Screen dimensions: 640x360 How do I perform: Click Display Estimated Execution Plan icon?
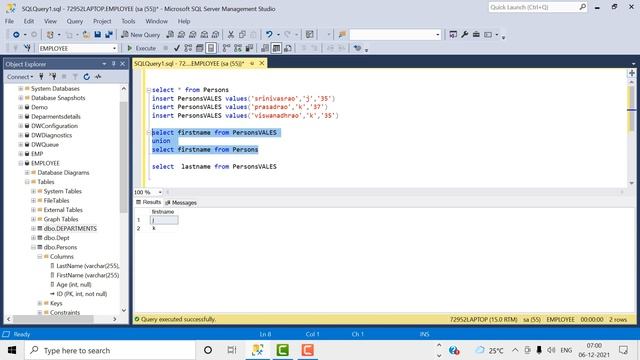click(x=188, y=48)
